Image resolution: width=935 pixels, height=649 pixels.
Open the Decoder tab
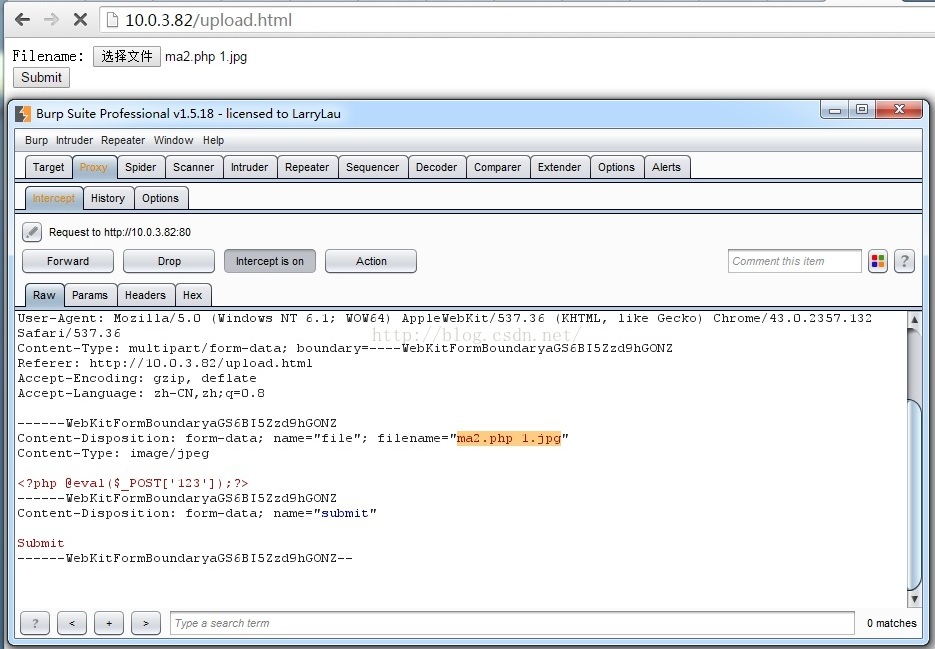[436, 168]
